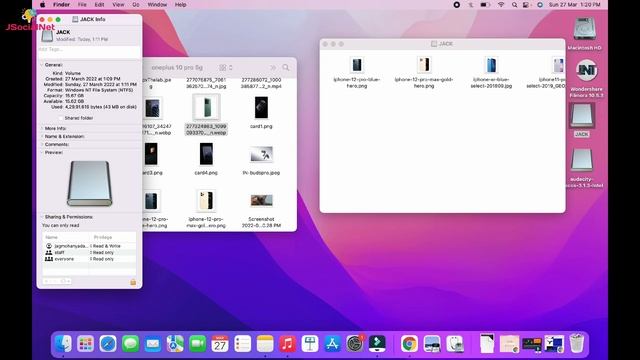
Task: Click battery status in menu bar
Action: (x=485, y=5)
